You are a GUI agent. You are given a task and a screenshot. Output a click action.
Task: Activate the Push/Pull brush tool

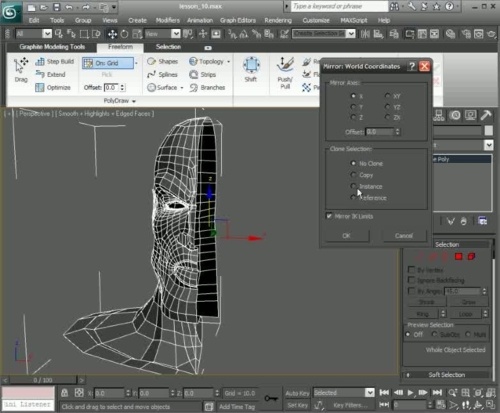tap(285, 73)
